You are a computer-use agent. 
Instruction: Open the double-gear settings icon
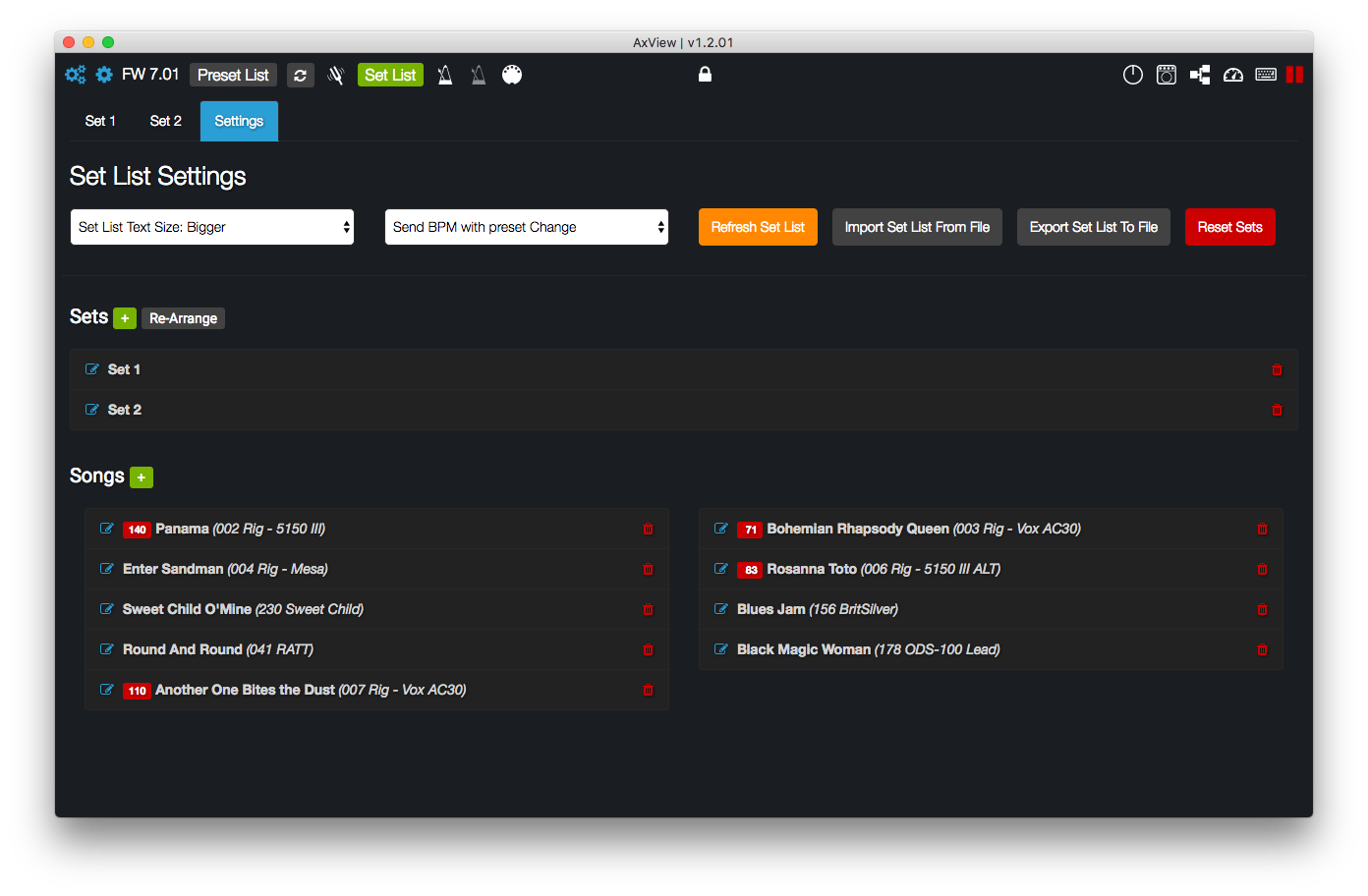coord(75,75)
